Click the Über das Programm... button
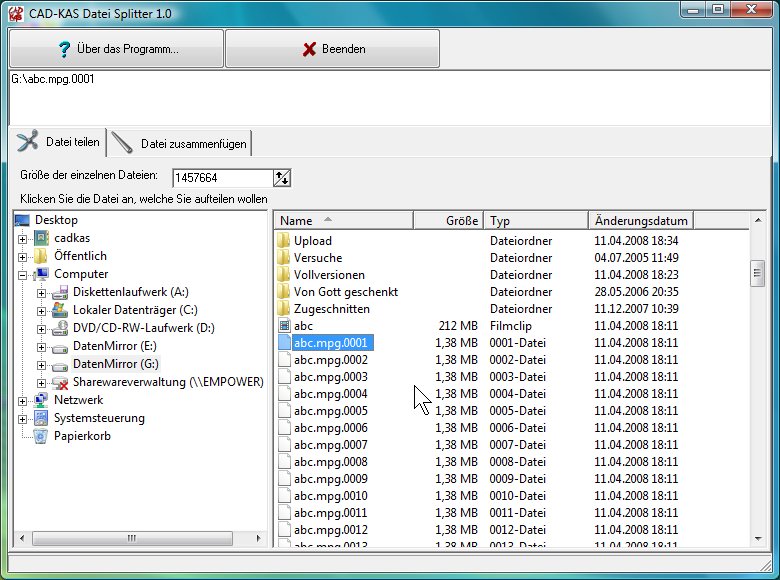 (x=116, y=49)
